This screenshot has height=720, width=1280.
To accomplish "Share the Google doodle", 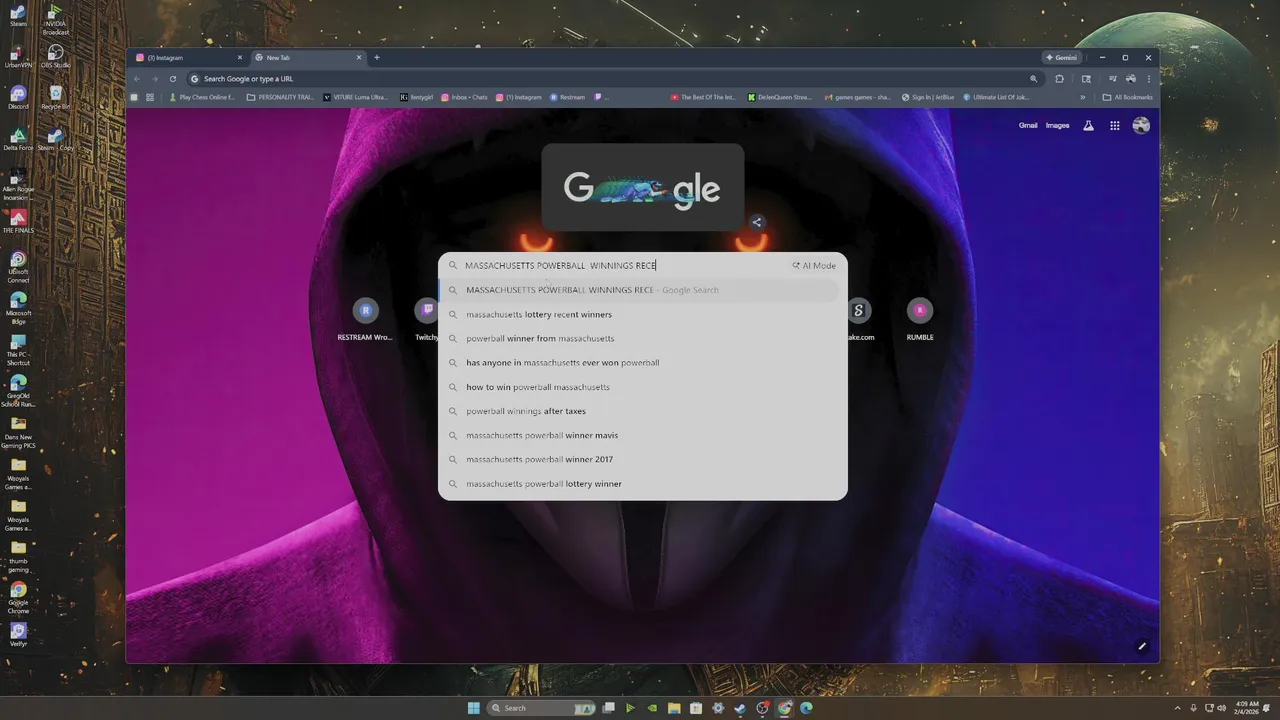I will [x=757, y=223].
